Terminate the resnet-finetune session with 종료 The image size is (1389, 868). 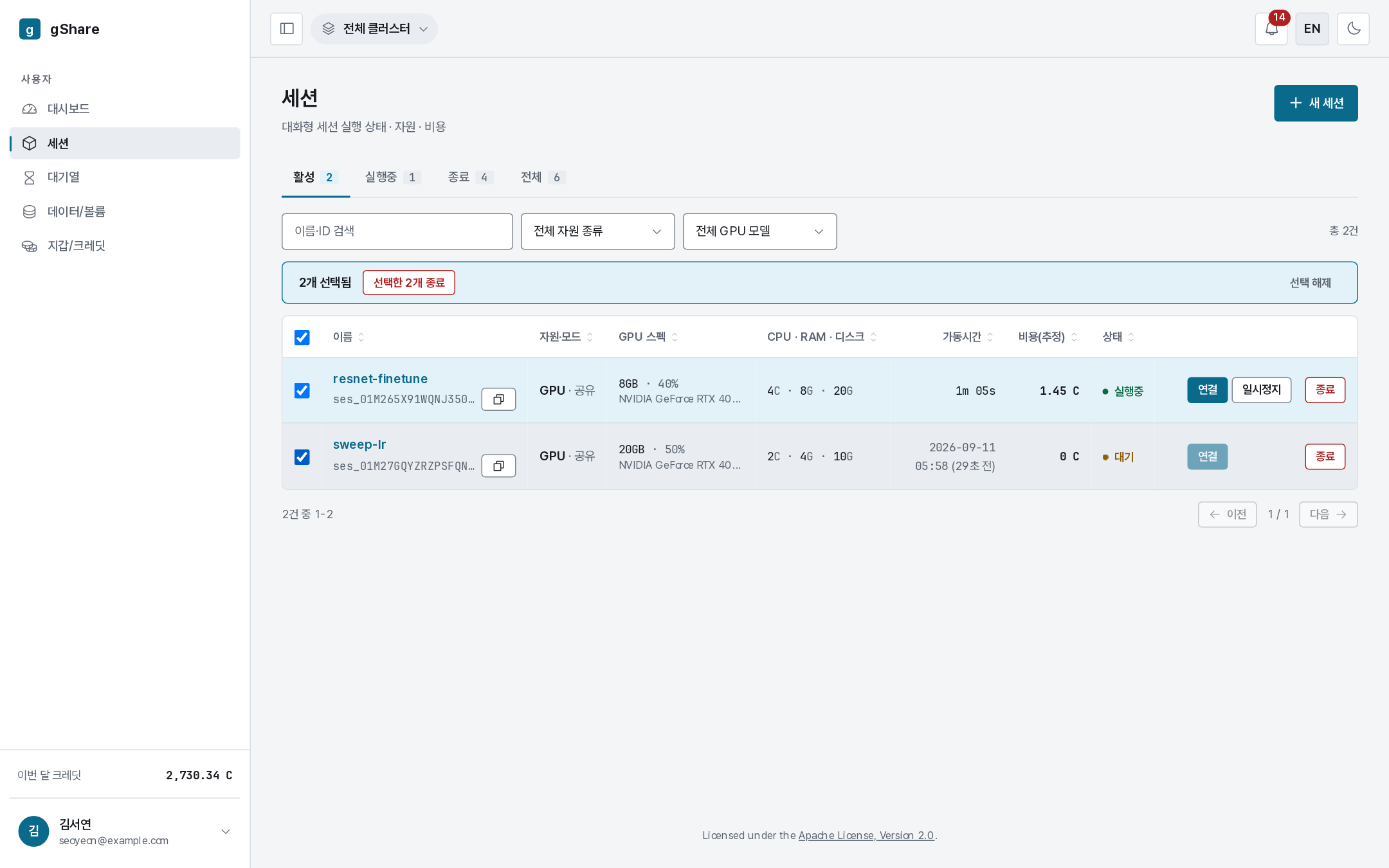click(1325, 390)
